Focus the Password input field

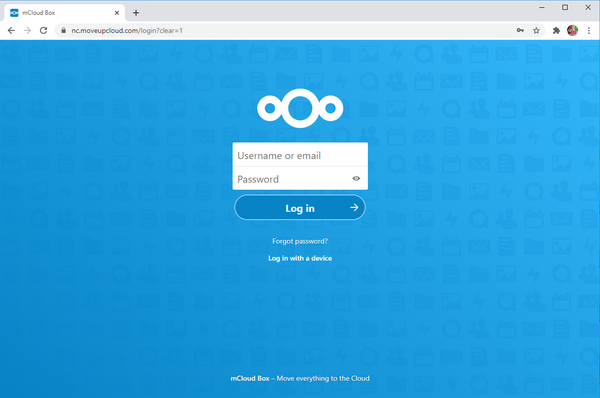[x=300, y=178]
